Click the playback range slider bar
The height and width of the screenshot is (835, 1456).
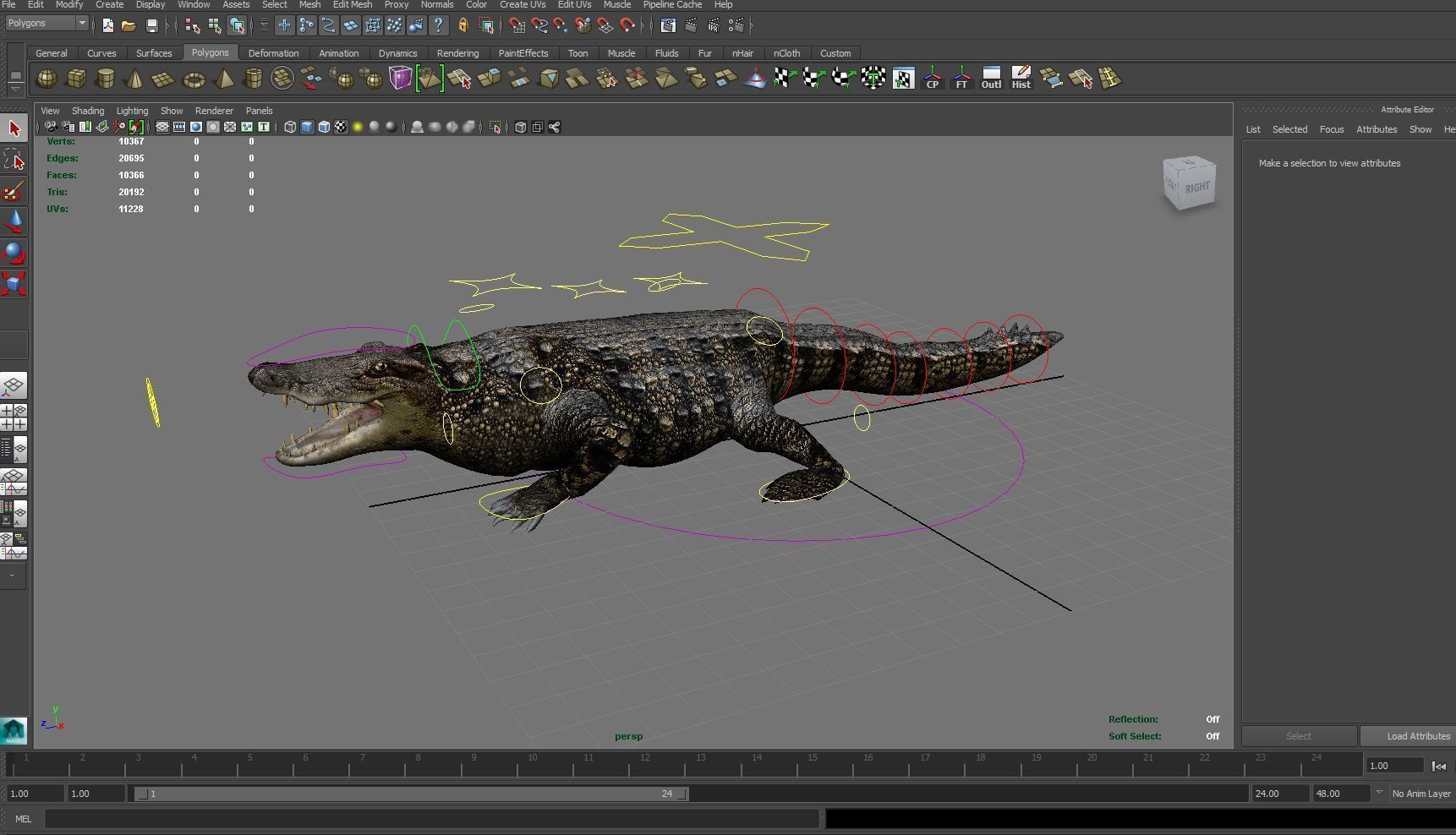(x=412, y=794)
